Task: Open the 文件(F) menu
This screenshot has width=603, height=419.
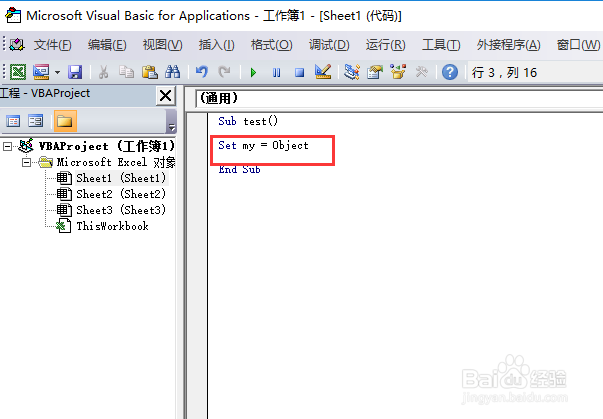Action: (52, 45)
